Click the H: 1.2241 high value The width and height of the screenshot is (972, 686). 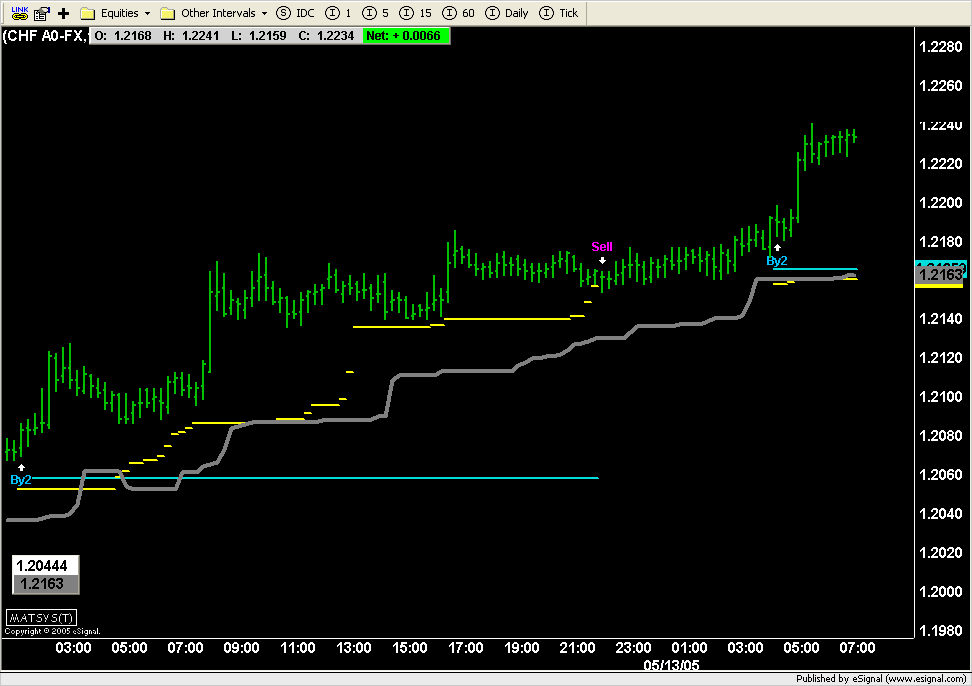(191, 36)
